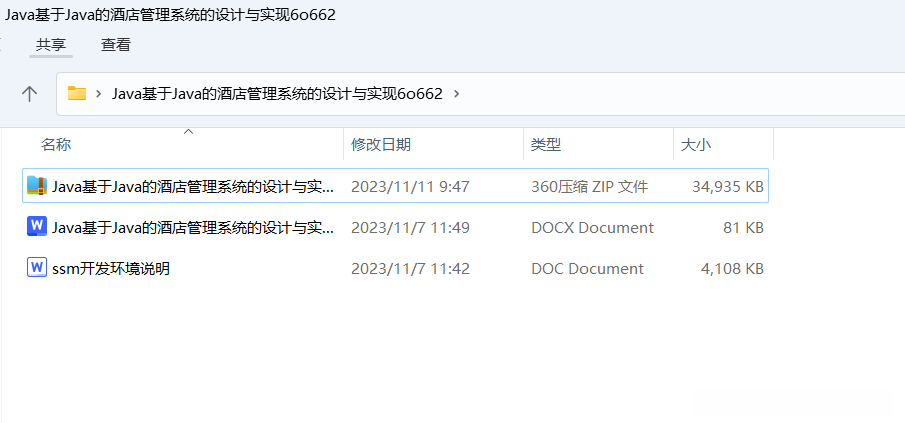Click the yellow folder icon in address bar
The image size is (905, 423).
(77, 93)
